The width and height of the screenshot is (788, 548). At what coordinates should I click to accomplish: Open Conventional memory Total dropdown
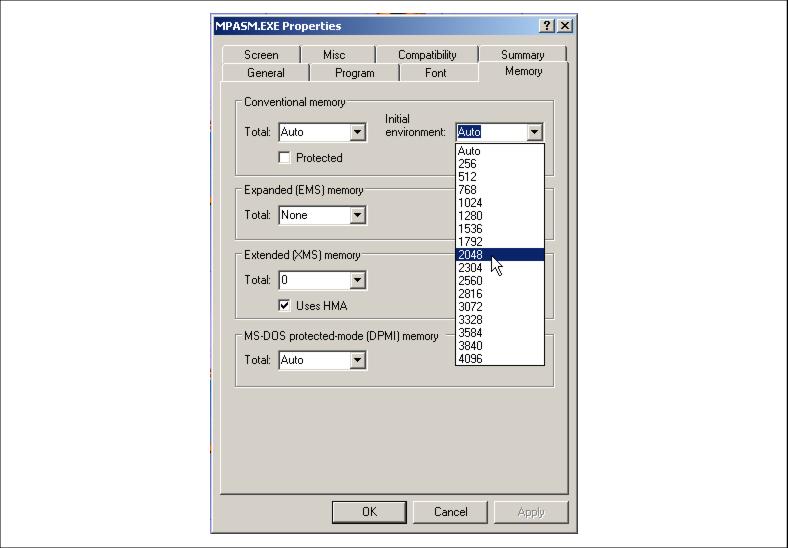pyautogui.click(x=357, y=132)
